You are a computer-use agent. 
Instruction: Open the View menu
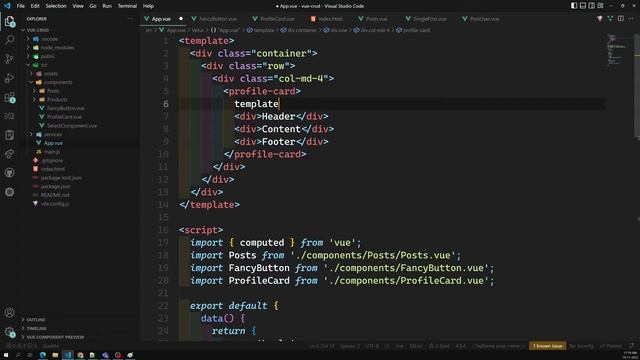[78, 6]
